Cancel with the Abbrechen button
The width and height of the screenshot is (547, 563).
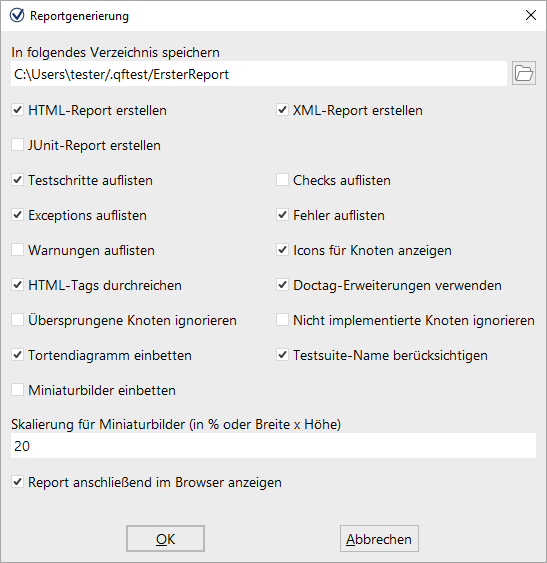click(379, 539)
